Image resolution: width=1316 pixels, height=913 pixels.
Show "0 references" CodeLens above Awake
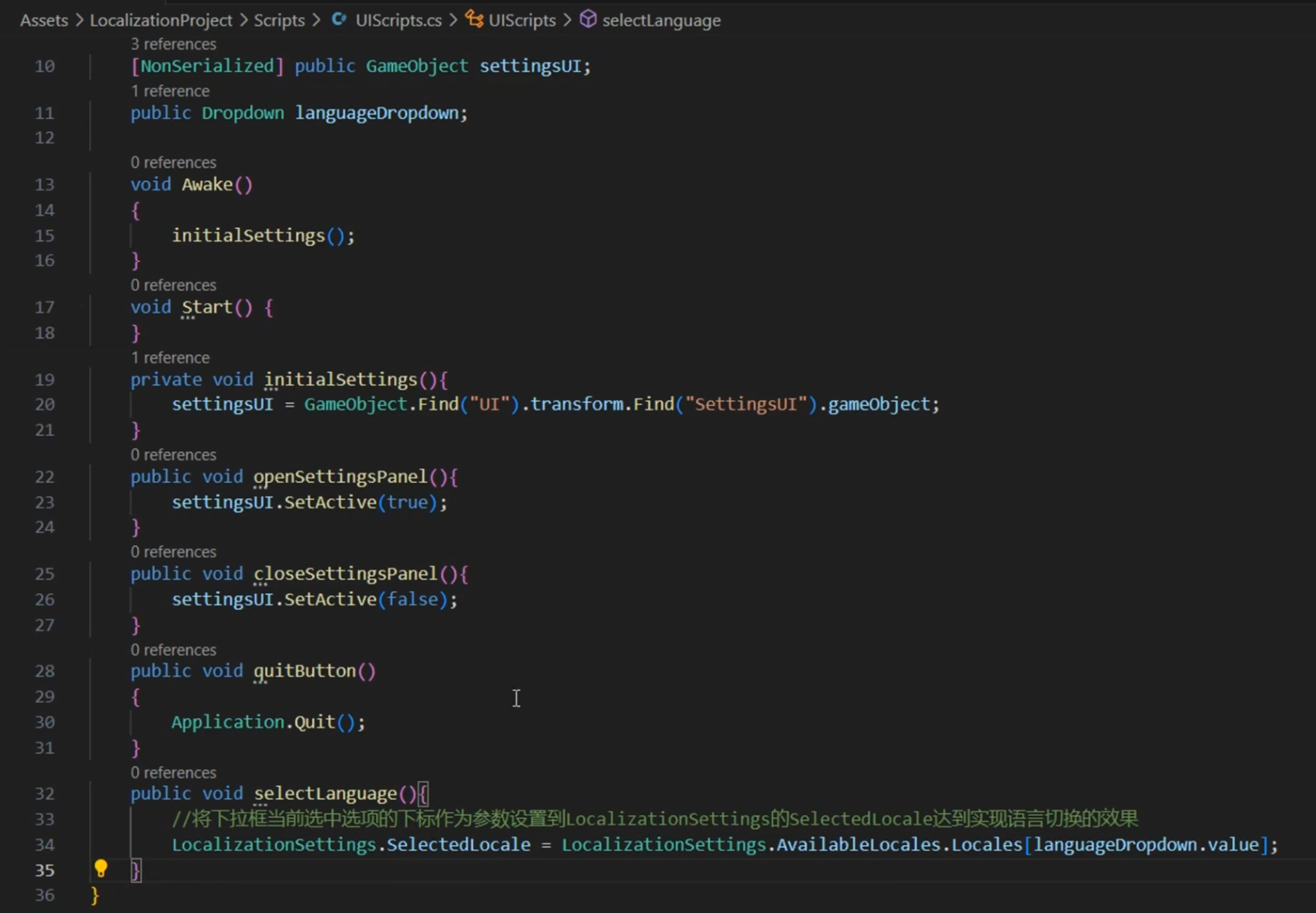click(x=173, y=163)
